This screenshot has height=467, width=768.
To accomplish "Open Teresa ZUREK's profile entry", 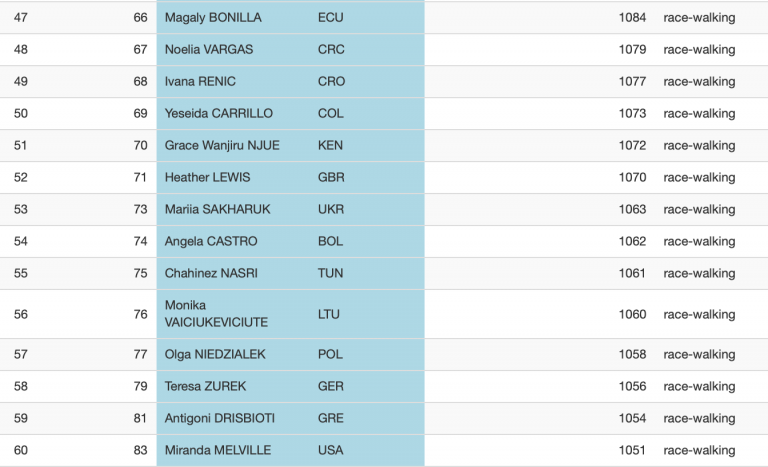I will (205, 387).
